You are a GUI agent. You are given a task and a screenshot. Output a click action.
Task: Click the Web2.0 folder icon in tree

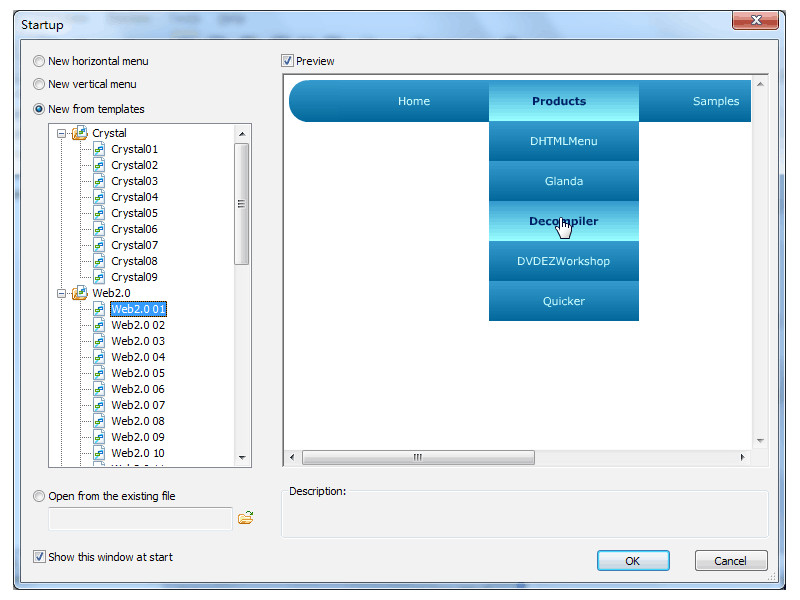(x=80, y=293)
